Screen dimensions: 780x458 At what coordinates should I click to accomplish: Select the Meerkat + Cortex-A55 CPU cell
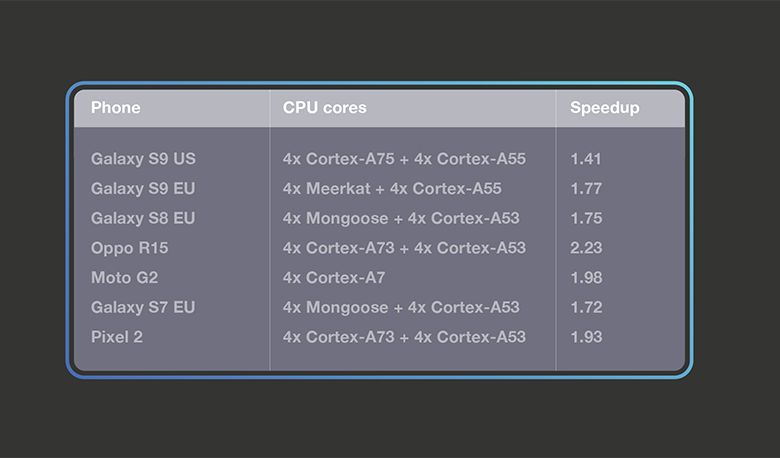(392, 189)
